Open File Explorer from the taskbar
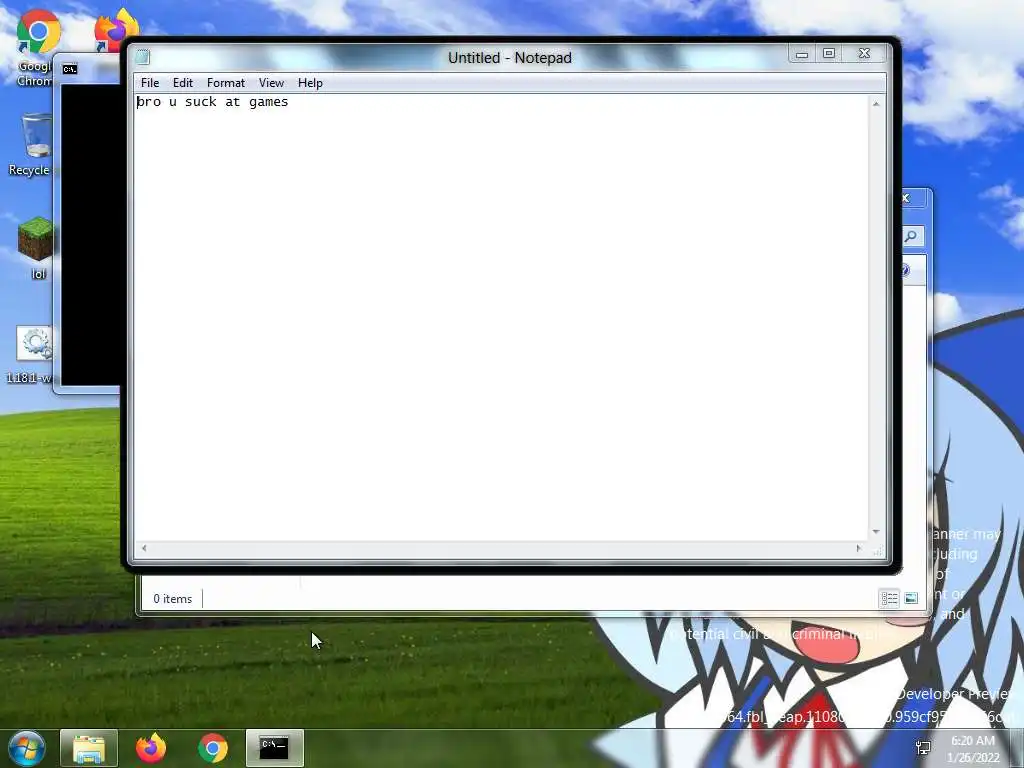 click(89, 748)
